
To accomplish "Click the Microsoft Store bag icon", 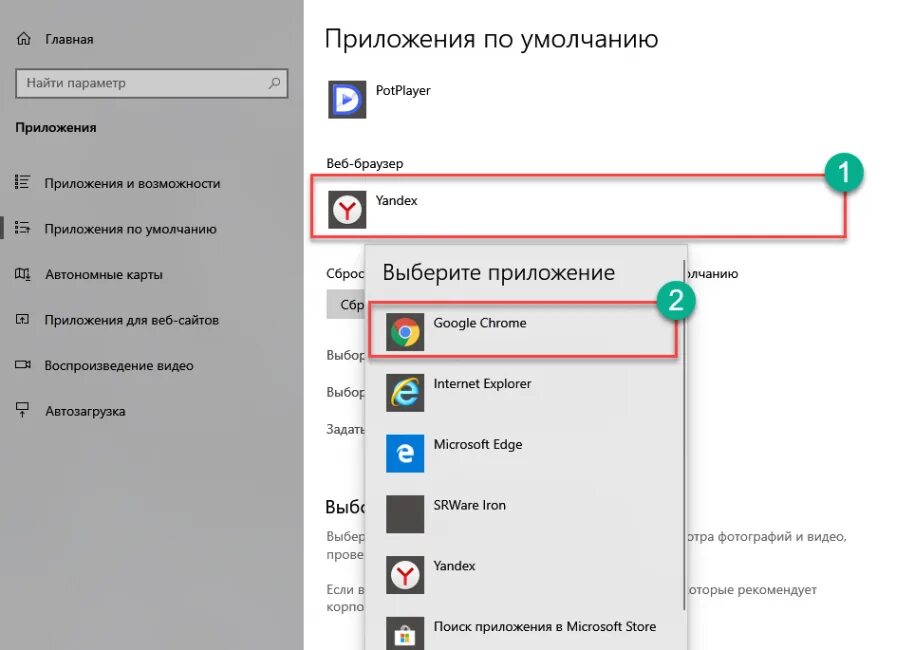I will tap(405, 634).
